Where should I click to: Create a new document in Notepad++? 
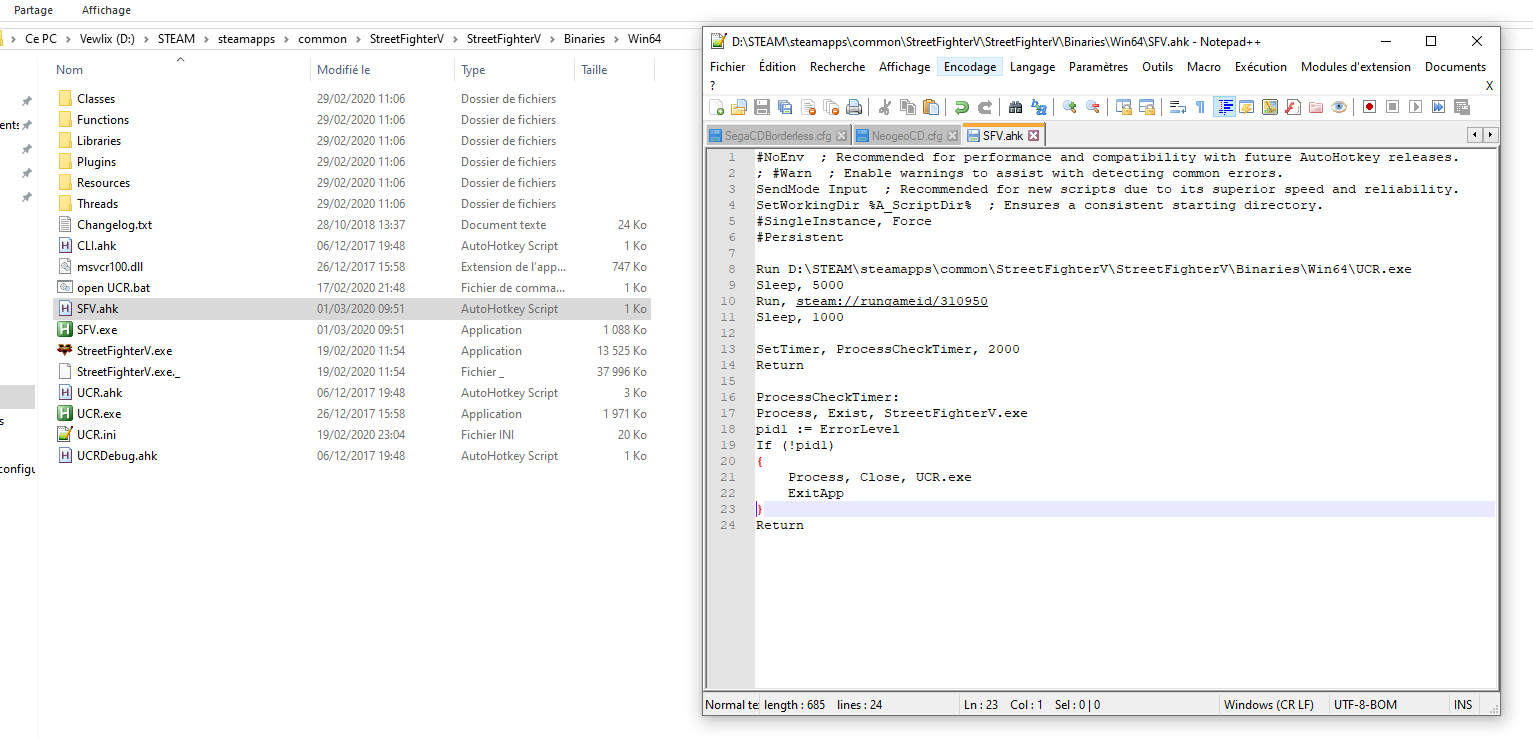pyautogui.click(x=716, y=107)
